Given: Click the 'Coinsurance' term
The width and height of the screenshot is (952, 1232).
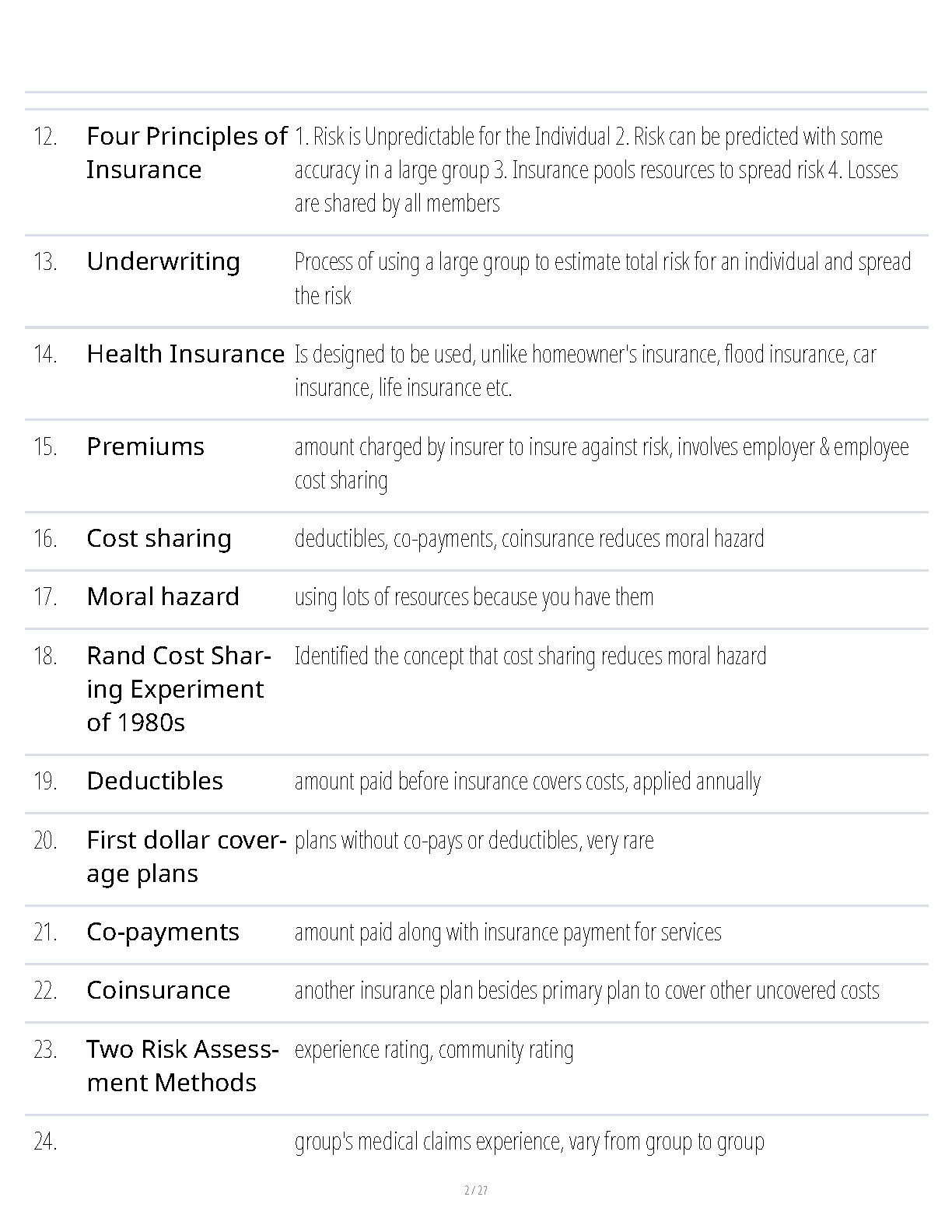Looking at the screenshot, I should [159, 990].
